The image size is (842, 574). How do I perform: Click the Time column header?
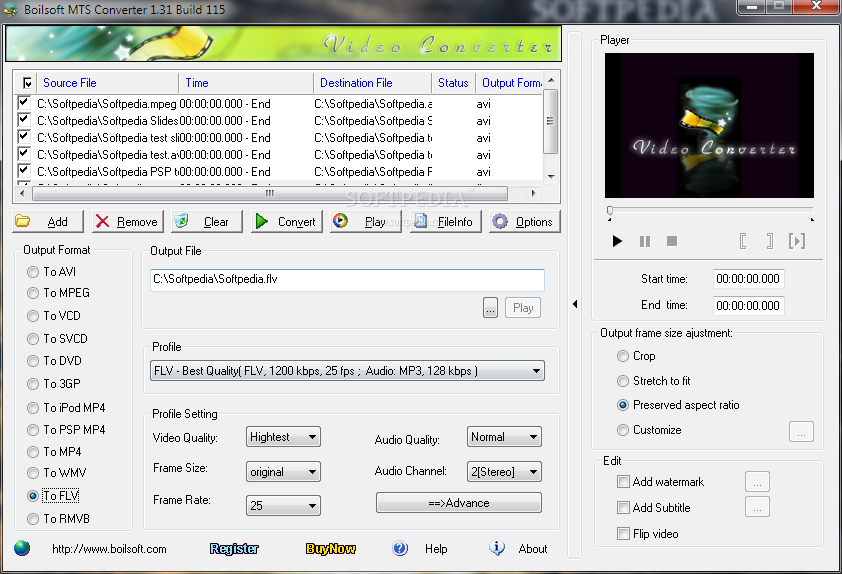point(245,83)
